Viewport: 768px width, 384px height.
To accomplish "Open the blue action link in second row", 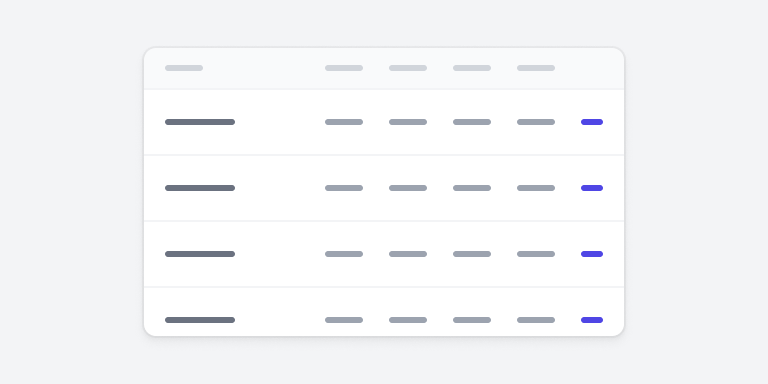I will coord(592,188).
